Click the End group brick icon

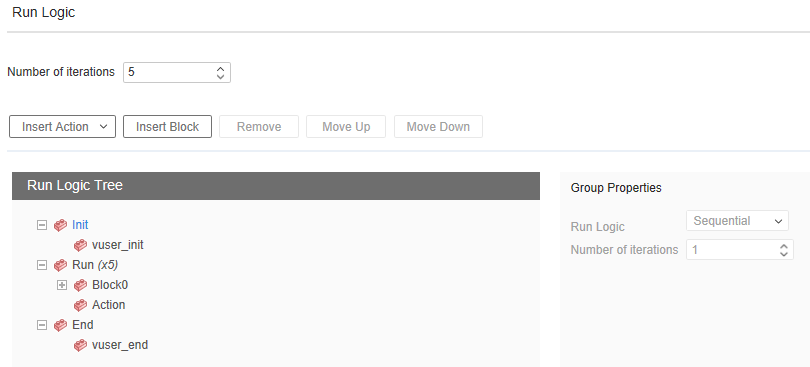tap(60, 325)
